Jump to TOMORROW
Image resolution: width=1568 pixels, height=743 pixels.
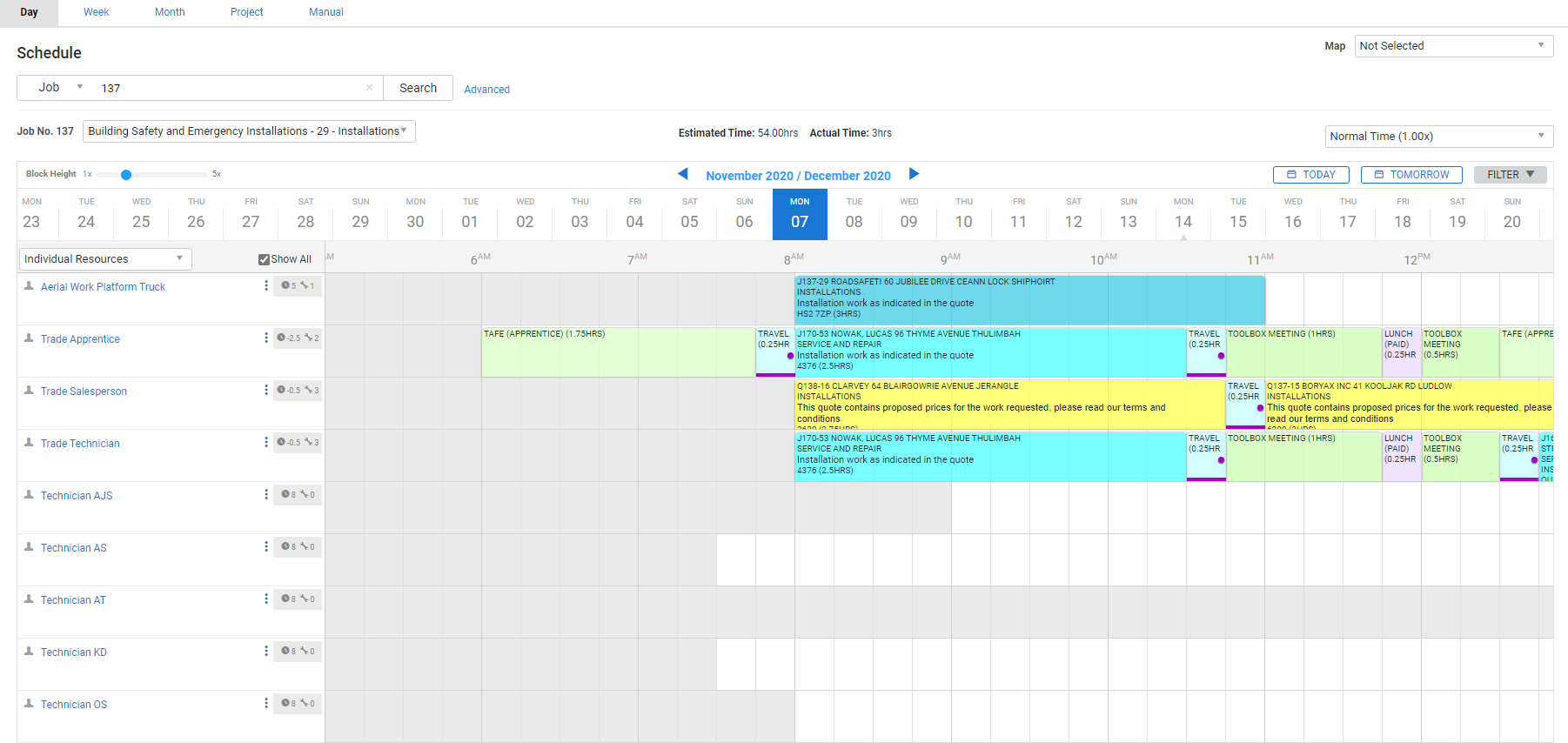click(1411, 175)
